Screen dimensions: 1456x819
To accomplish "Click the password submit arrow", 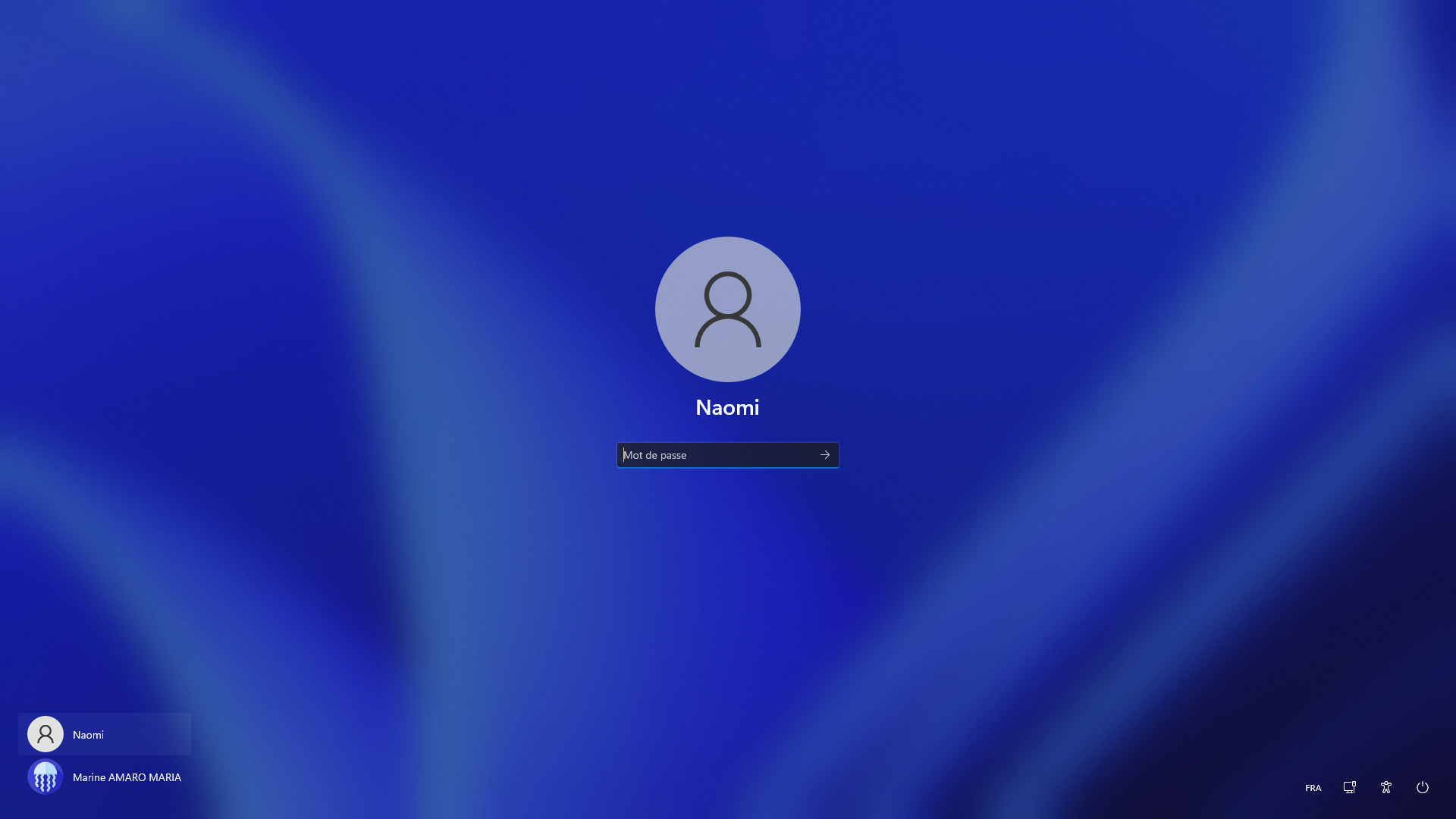I will tap(825, 455).
